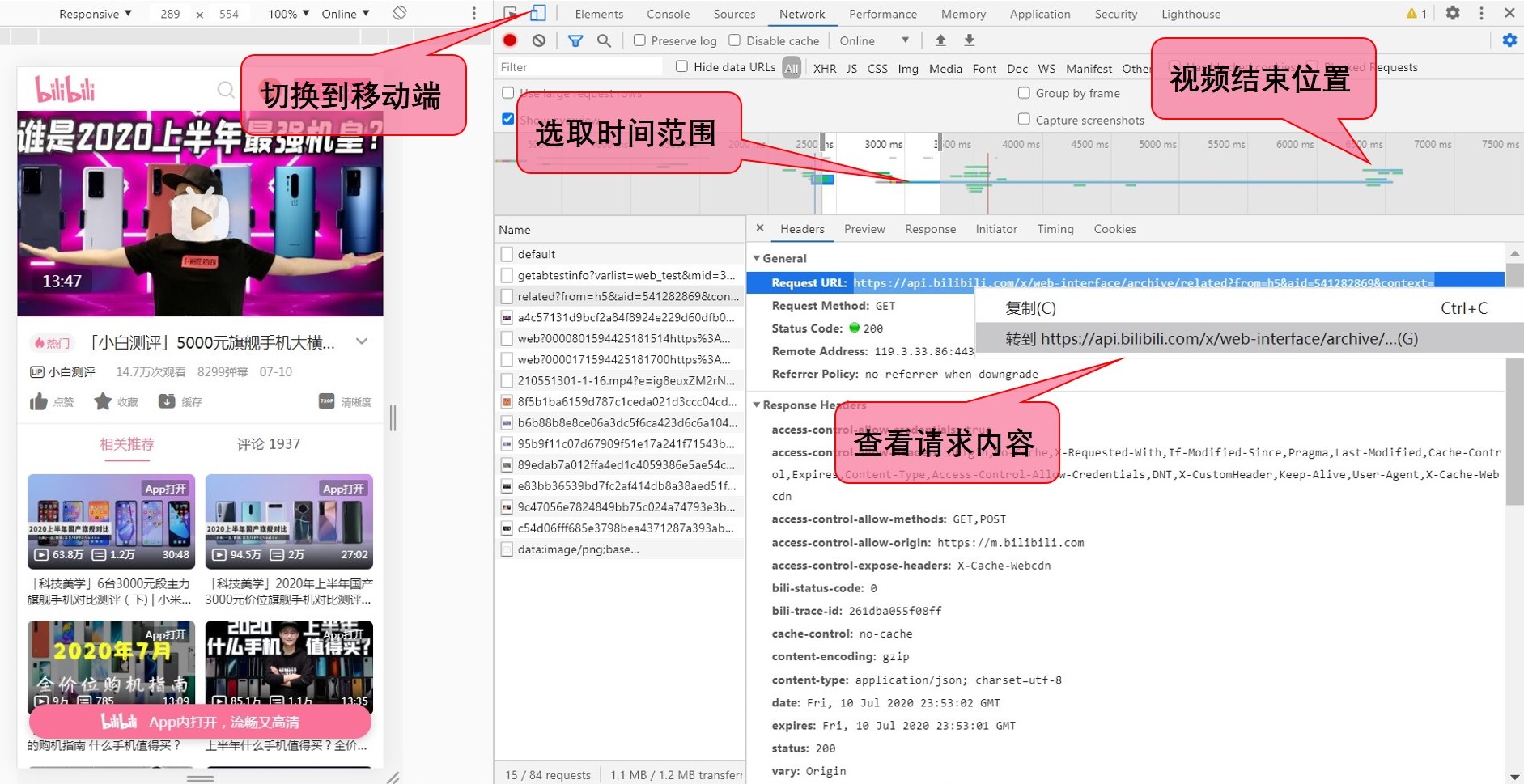Click the rotate screen icon
The height and width of the screenshot is (784, 1524).
point(399,13)
